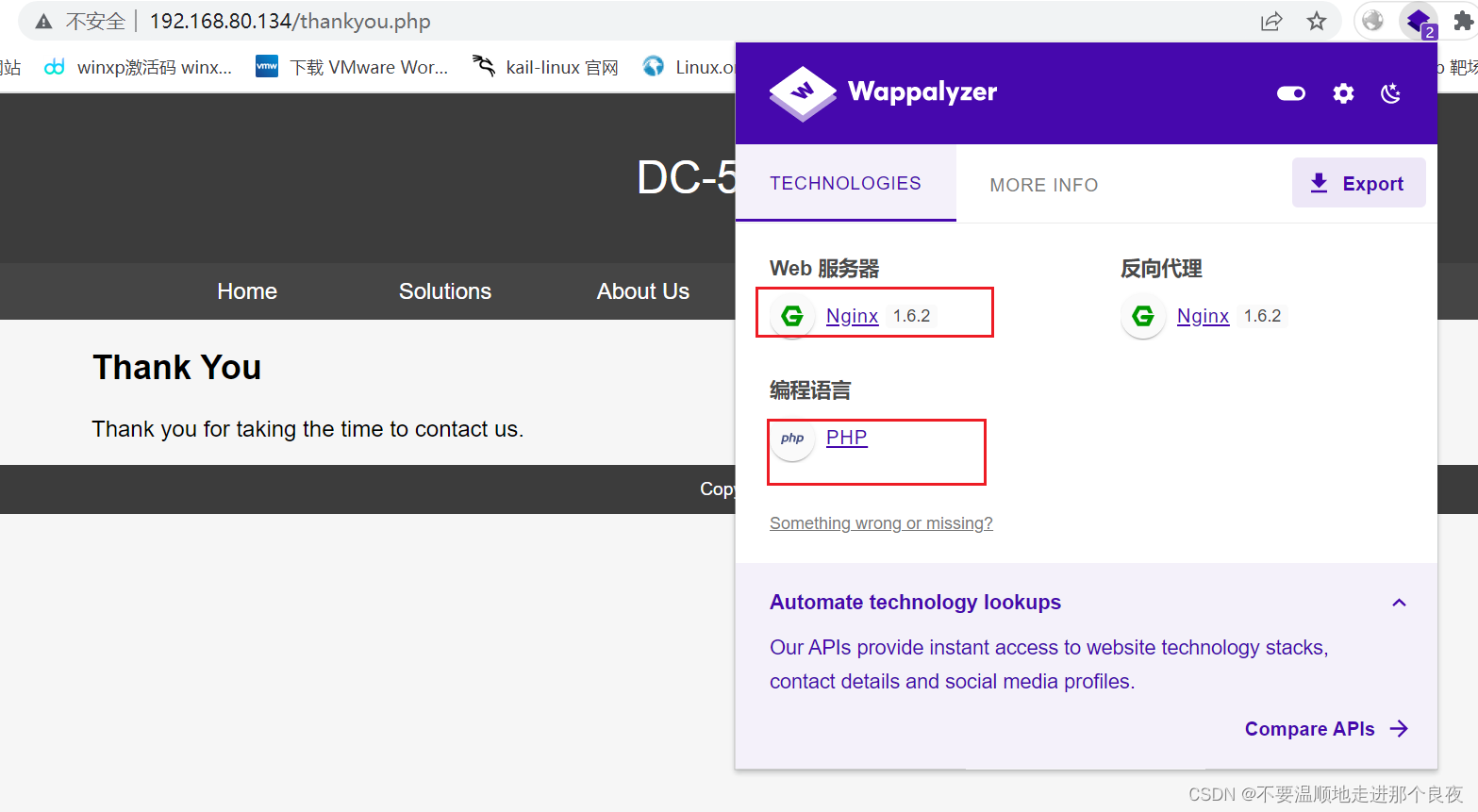
Task: Click Nginx icon under 反向代理
Action: (x=1143, y=316)
